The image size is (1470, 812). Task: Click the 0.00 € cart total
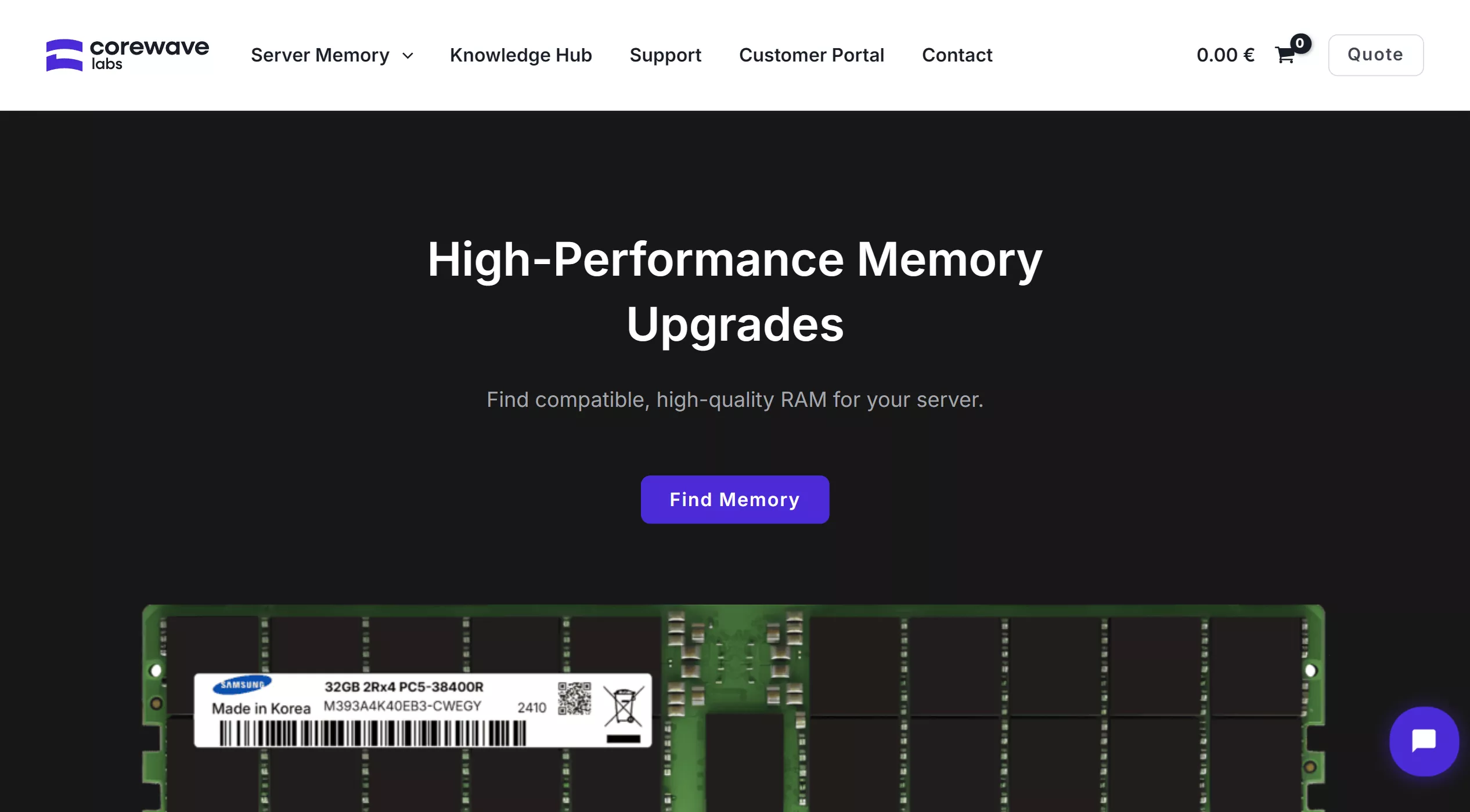tap(1225, 55)
